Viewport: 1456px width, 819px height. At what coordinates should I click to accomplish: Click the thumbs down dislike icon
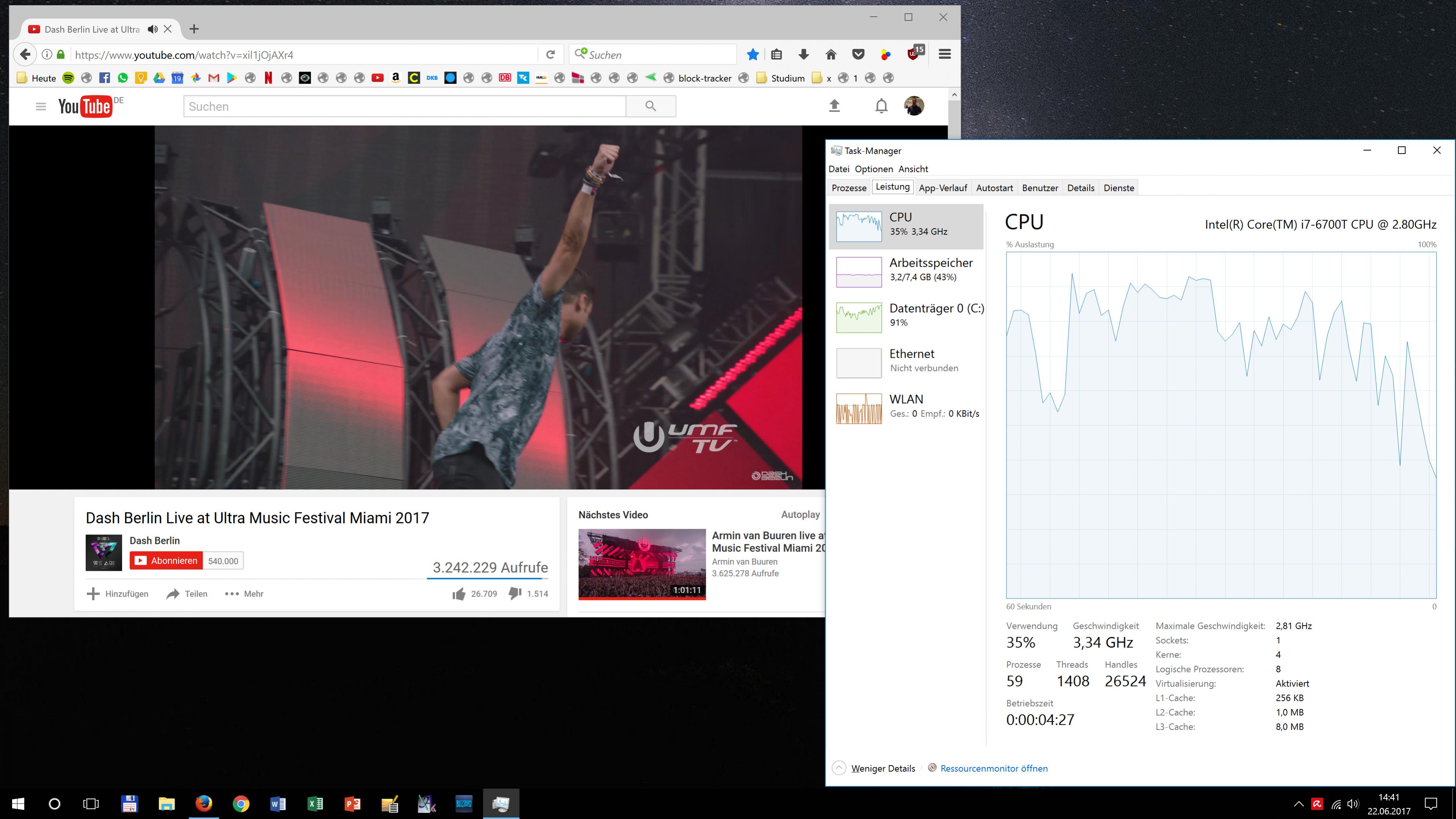pyautogui.click(x=515, y=593)
